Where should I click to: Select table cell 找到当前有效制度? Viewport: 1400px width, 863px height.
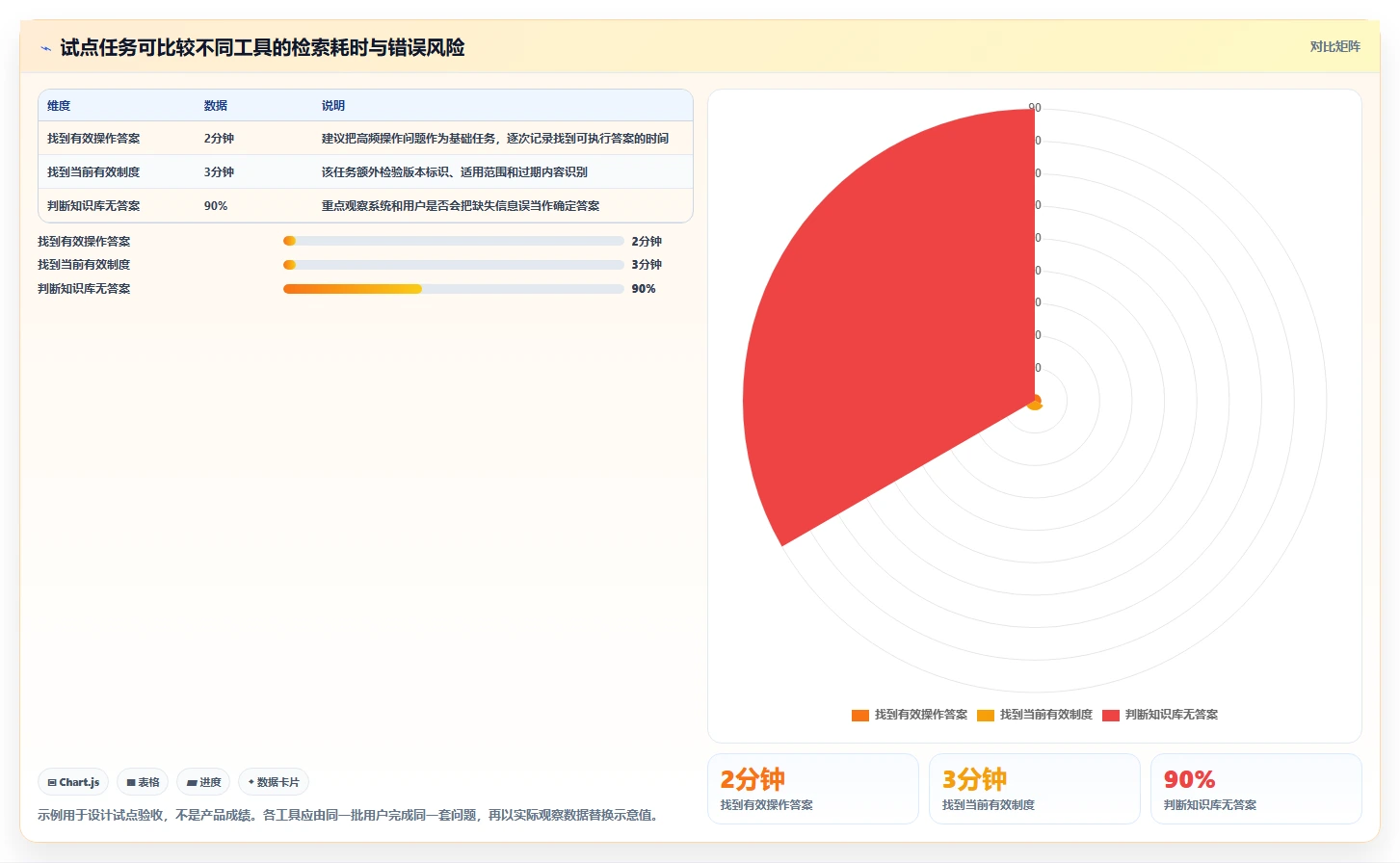(93, 172)
